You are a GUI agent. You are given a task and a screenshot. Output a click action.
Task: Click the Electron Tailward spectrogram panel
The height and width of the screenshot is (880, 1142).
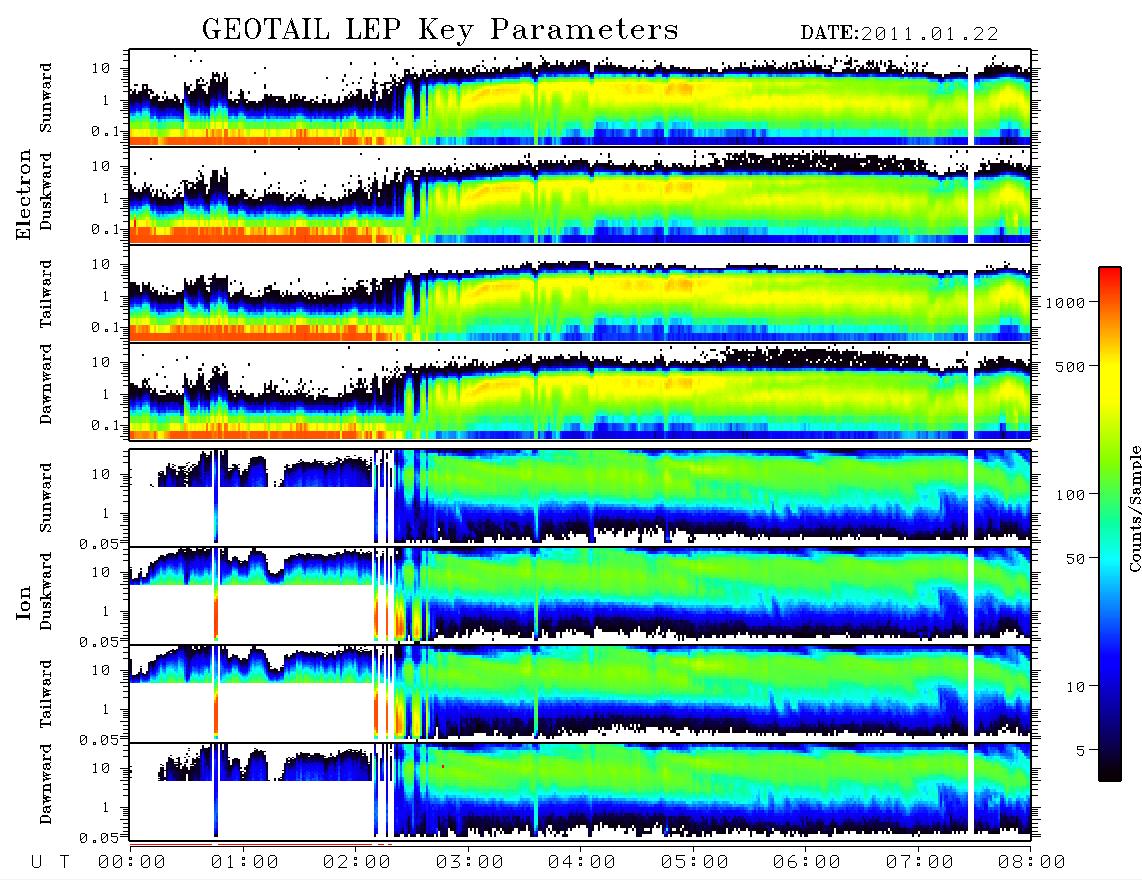point(580,294)
